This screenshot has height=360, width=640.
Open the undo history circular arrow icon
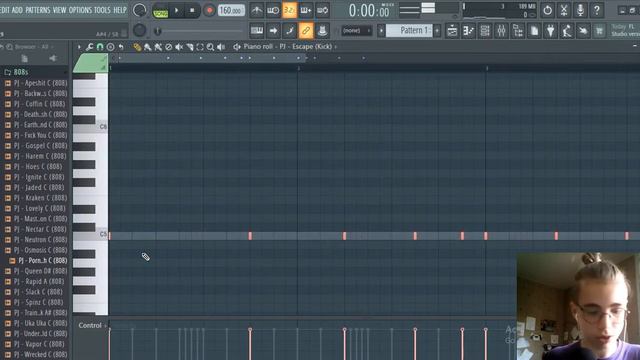tap(547, 10)
